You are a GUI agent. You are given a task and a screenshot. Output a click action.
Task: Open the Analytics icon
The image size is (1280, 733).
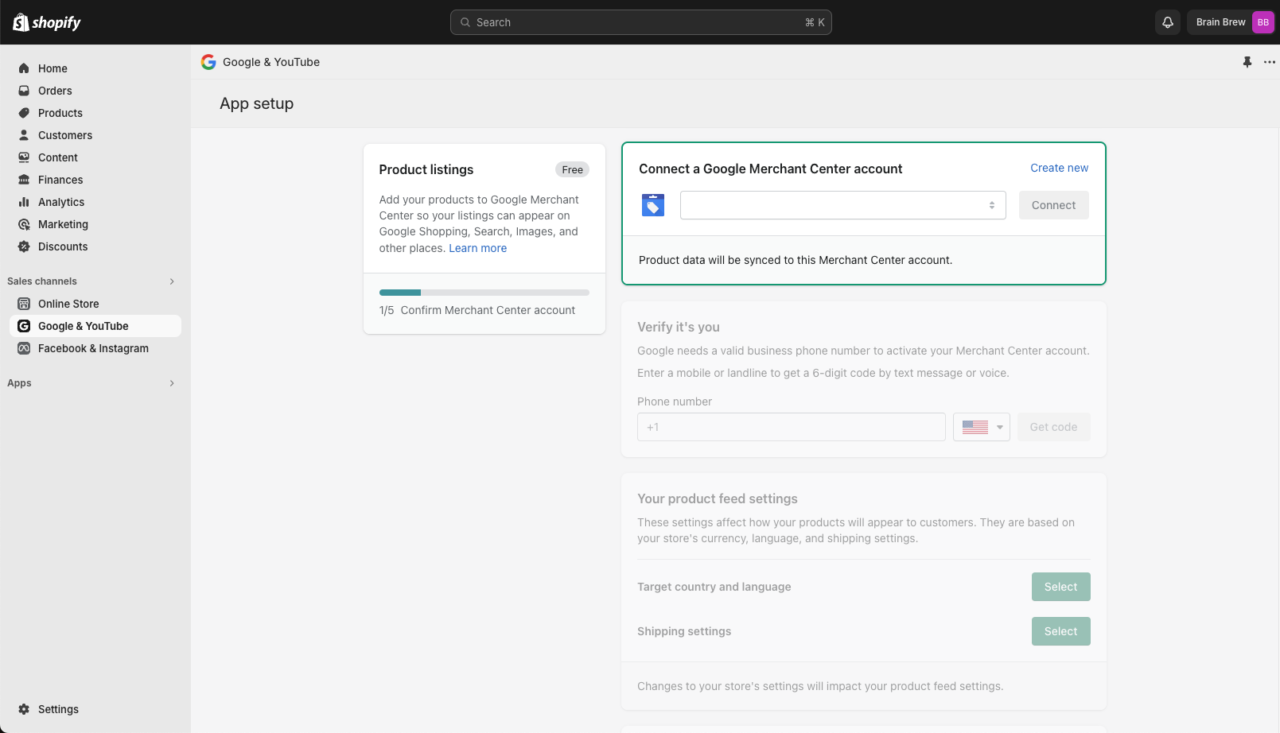(x=24, y=201)
